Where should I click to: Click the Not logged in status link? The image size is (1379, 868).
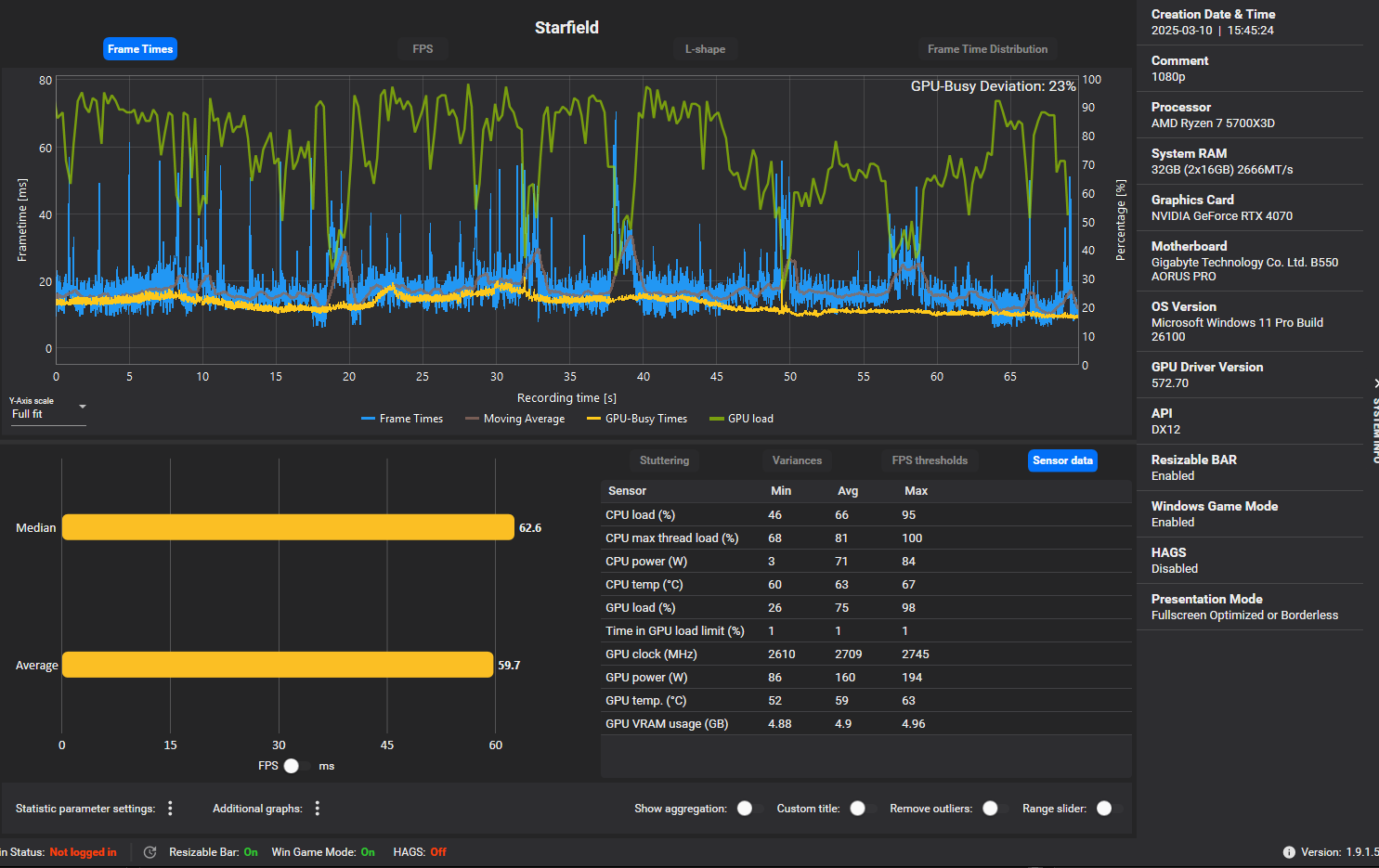pos(83,852)
